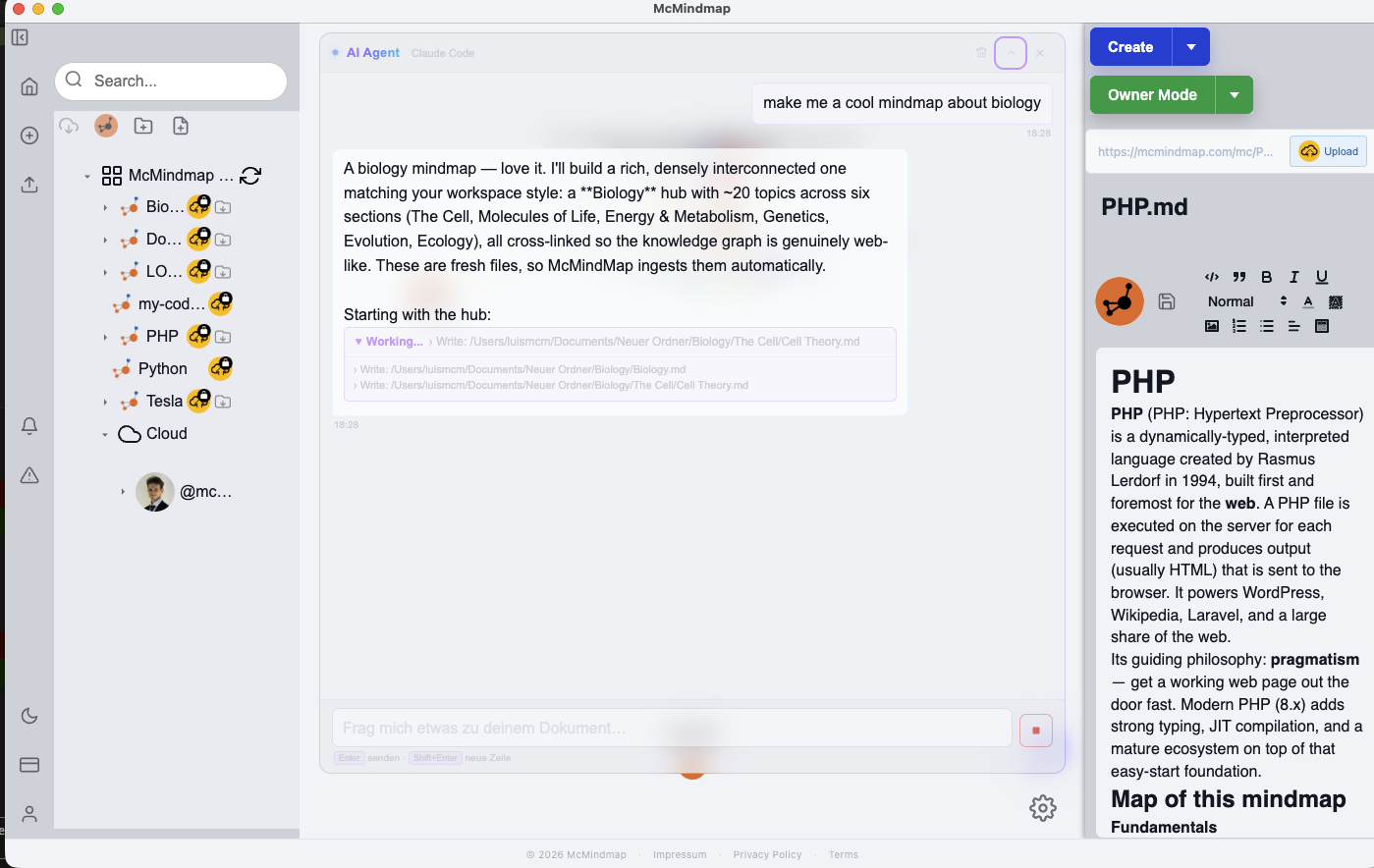Click folder download icon on PHP row
The image size is (1374, 868).
pos(223,337)
